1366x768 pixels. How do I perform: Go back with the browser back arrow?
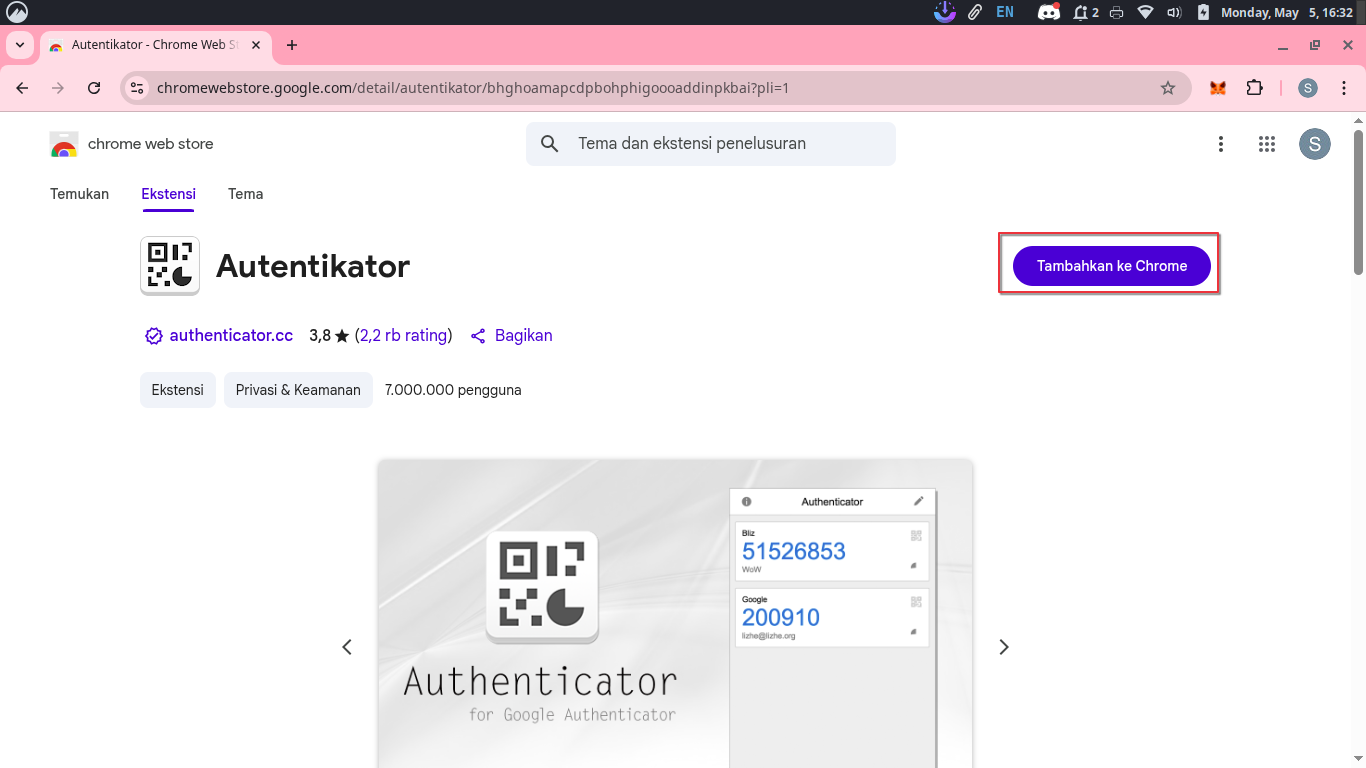click(x=22, y=88)
